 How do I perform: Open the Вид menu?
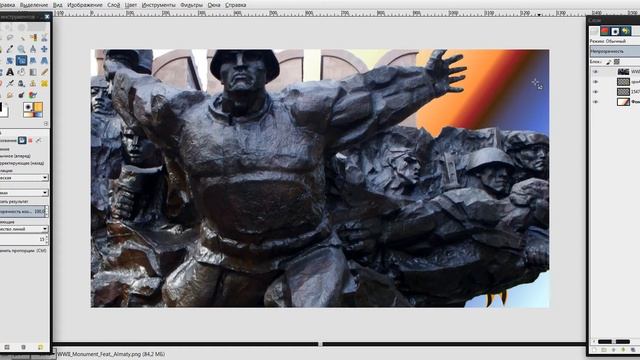point(58,5)
